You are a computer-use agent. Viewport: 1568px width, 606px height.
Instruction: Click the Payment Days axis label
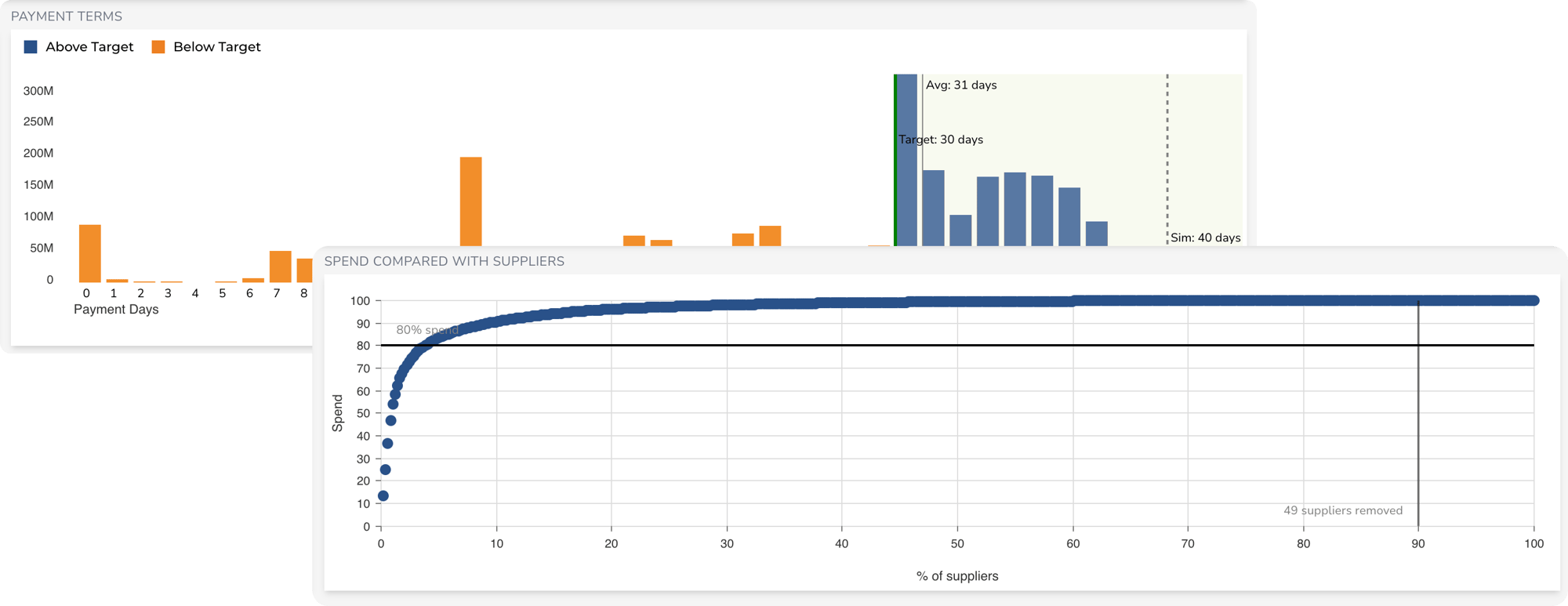(x=116, y=310)
